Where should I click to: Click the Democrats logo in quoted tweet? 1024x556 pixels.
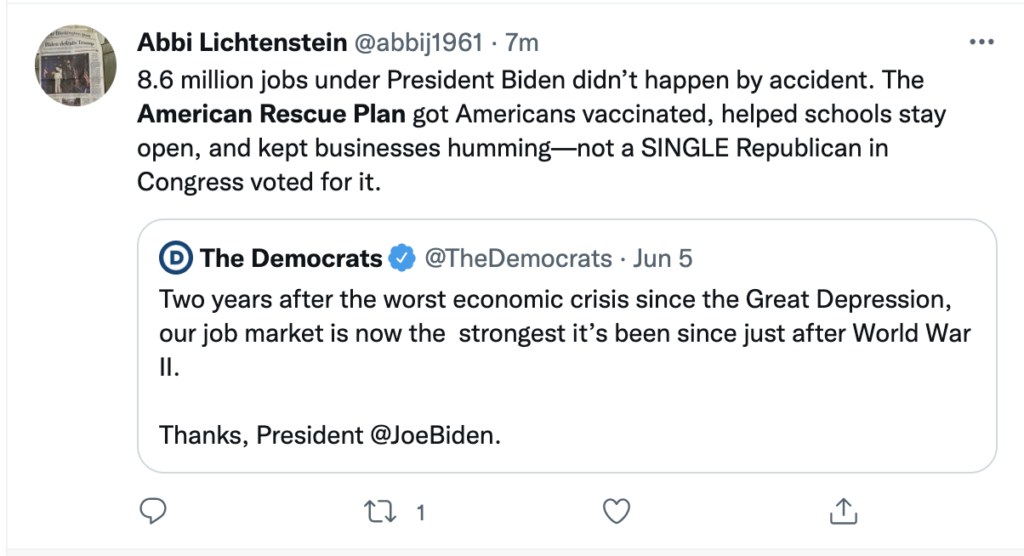click(175, 259)
